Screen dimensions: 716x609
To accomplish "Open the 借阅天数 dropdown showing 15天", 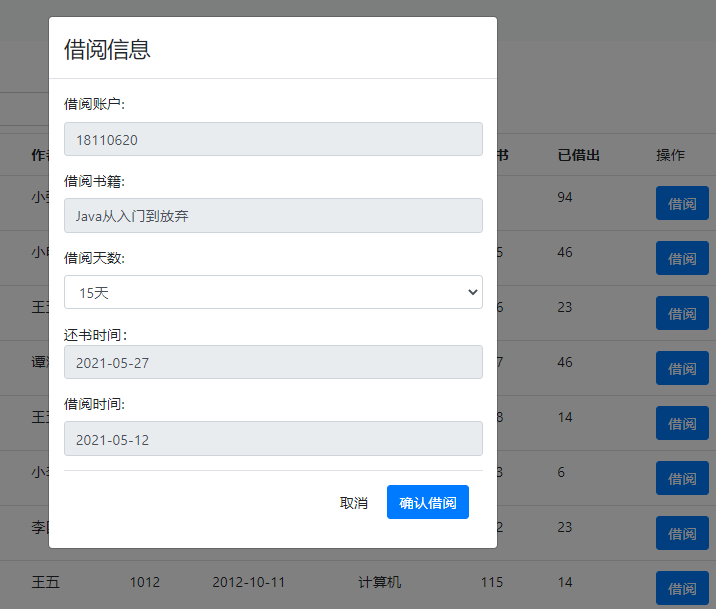I will pyautogui.click(x=273, y=292).
